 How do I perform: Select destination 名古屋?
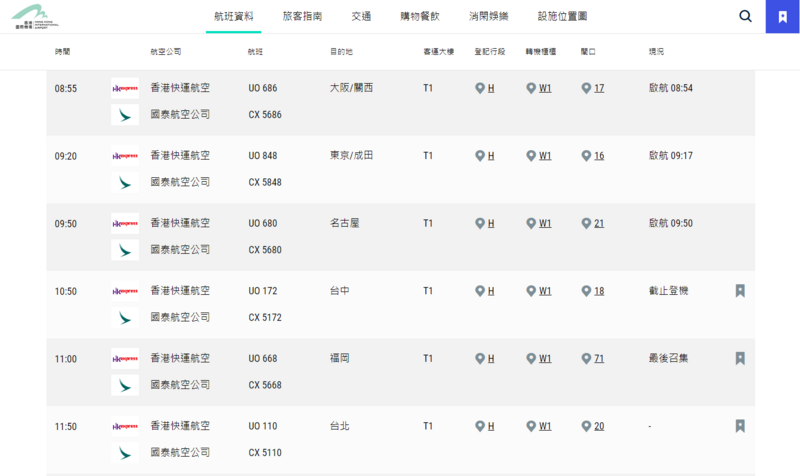coord(344,223)
